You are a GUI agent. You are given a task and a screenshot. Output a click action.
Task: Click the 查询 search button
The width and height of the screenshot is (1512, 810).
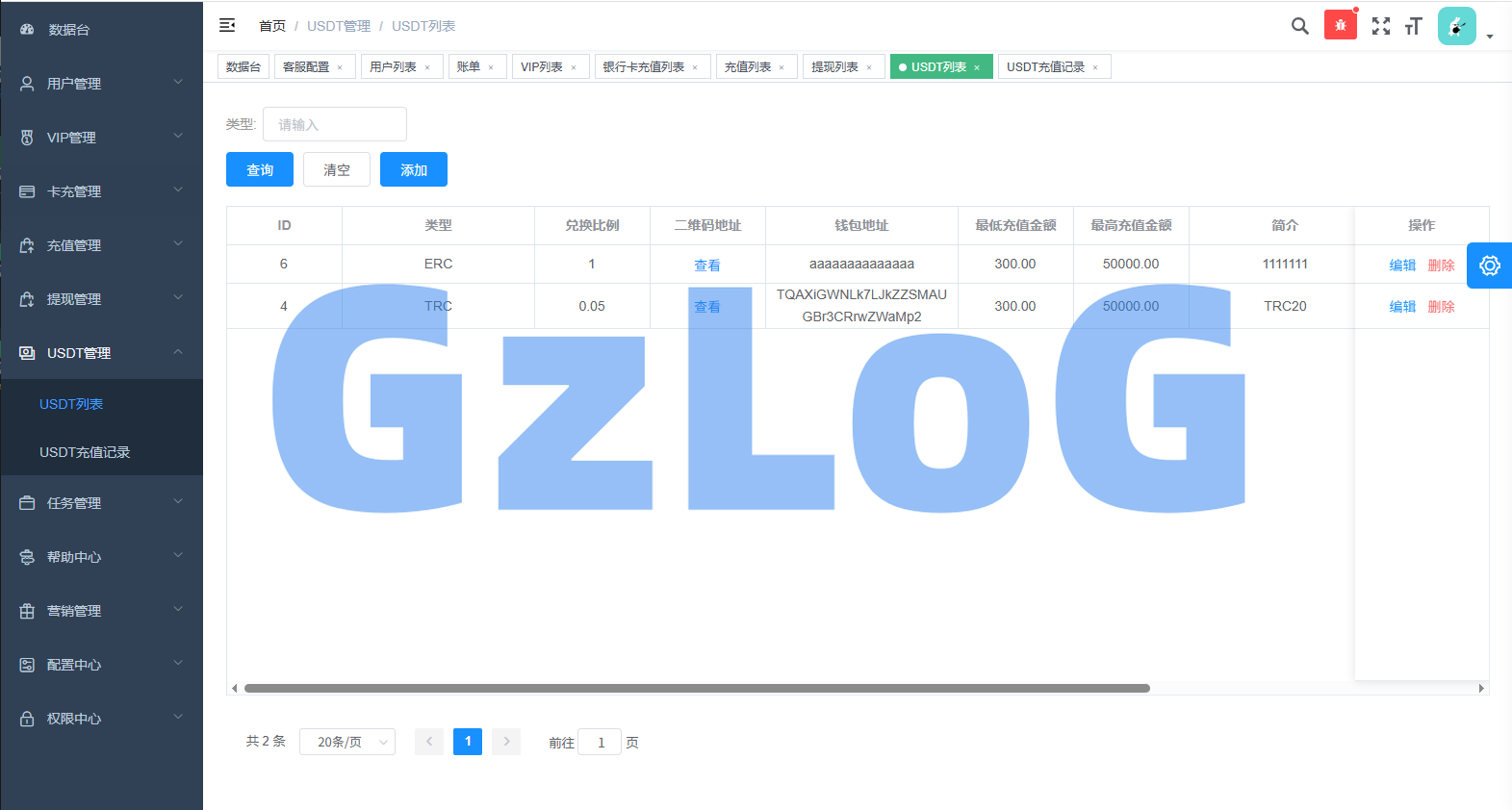pyautogui.click(x=260, y=170)
